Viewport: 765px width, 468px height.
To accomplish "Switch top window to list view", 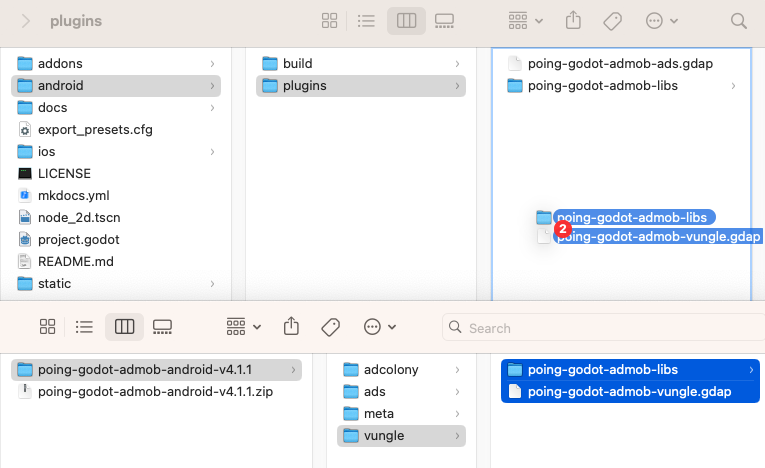I will point(366,21).
